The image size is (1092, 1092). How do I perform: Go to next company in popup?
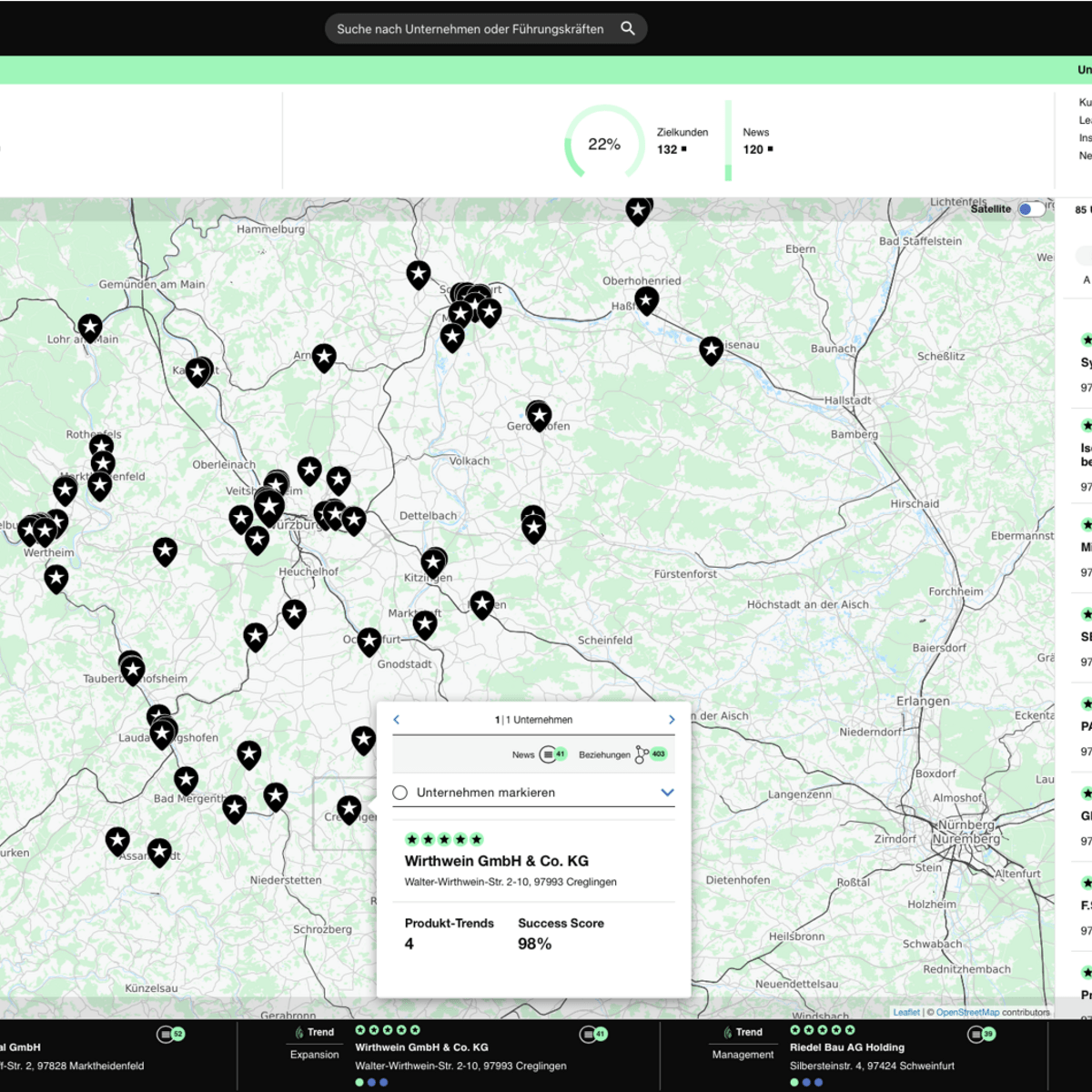click(672, 720)
